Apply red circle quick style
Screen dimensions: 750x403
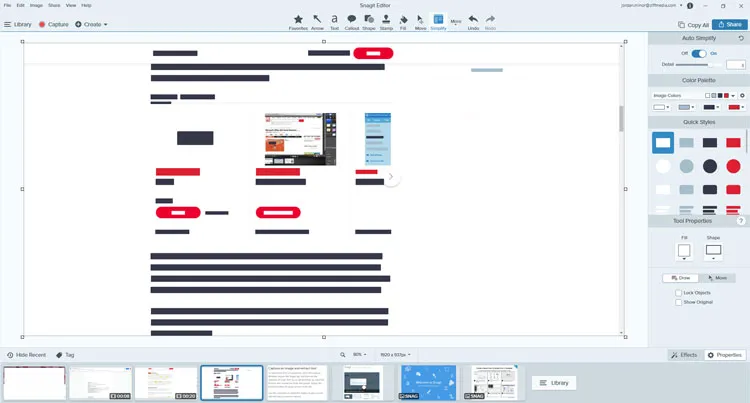tap(733, 166)
